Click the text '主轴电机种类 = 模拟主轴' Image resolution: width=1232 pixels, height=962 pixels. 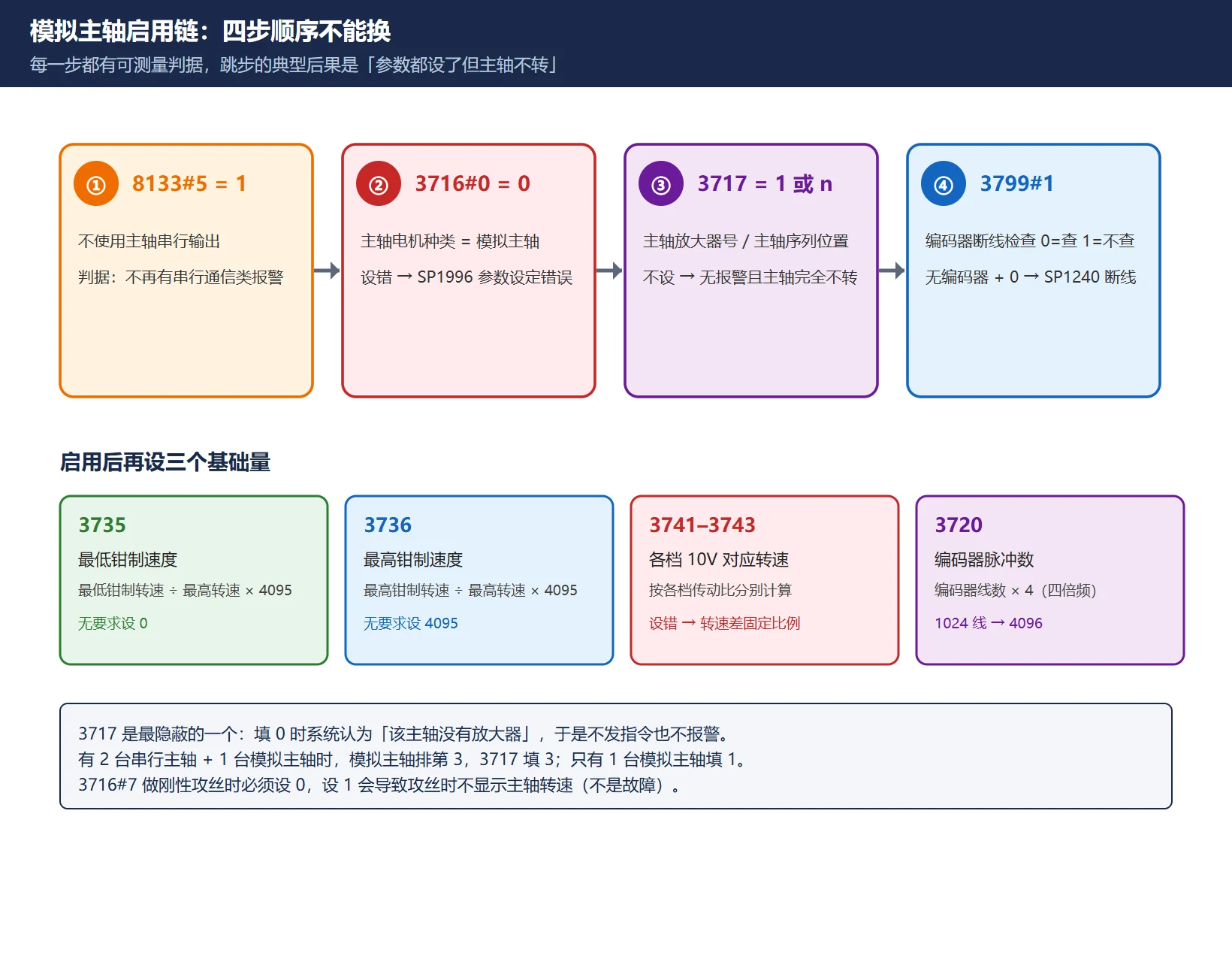[450, 241]
